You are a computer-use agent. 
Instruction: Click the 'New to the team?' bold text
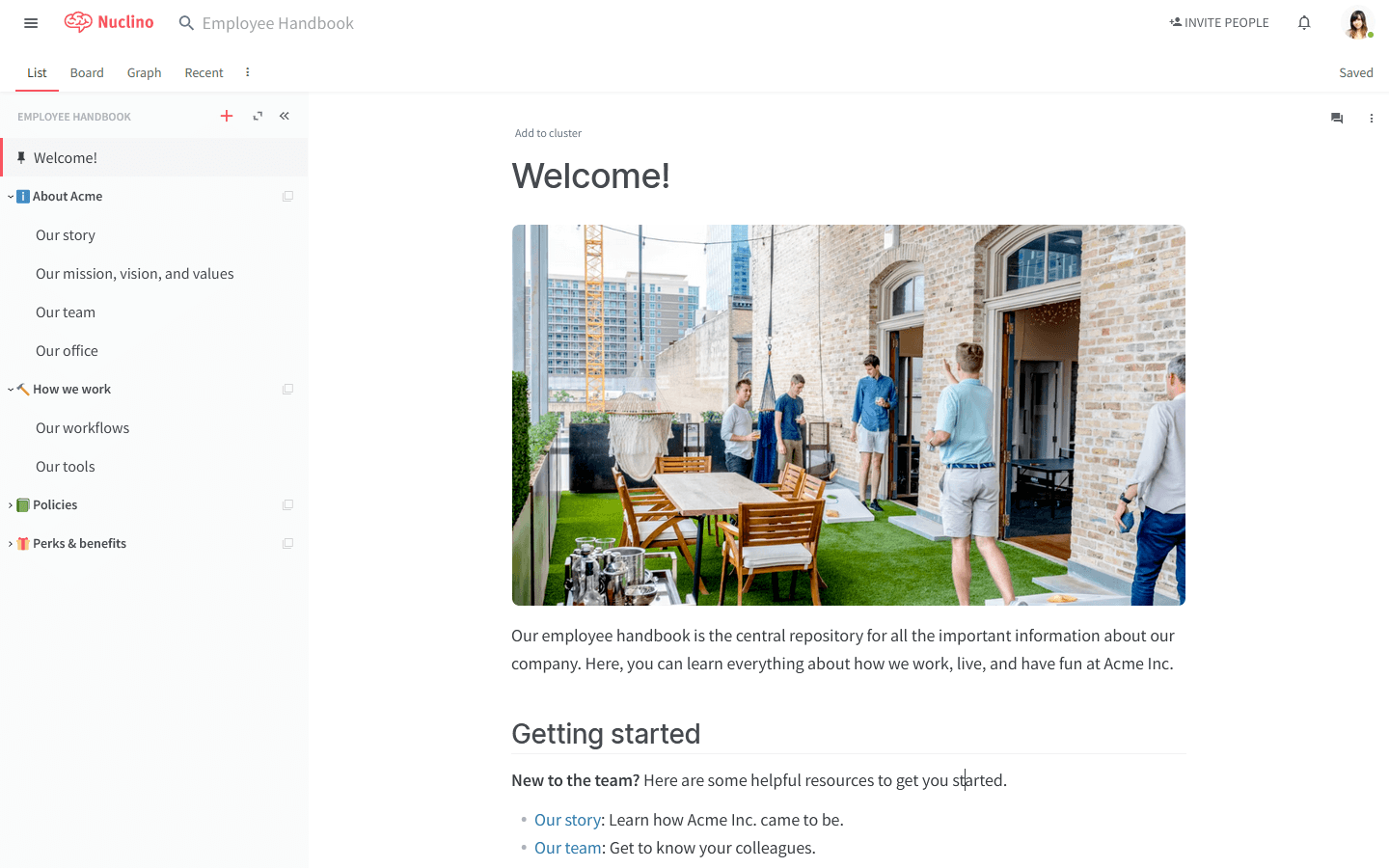[576, 780]
